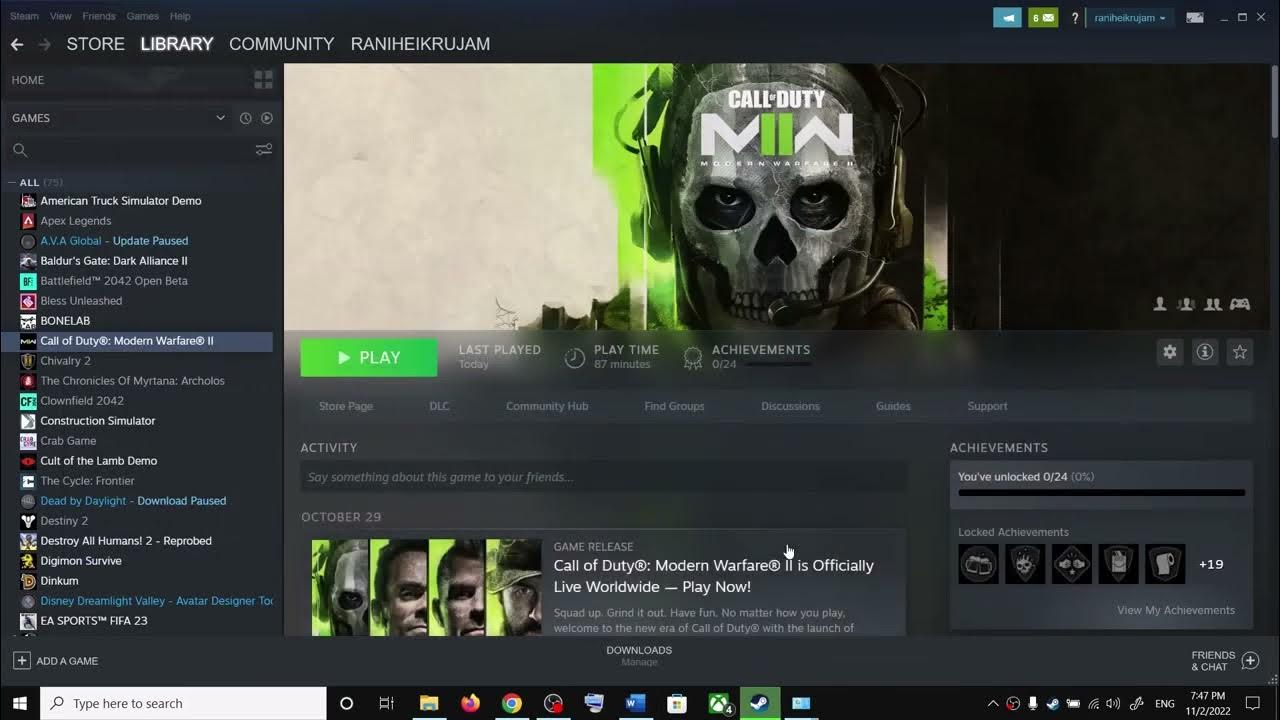The height and width of the screenshot is (720, 1280).
Task: Open Steam help question mark icon
Action: tap(1075, 18)
